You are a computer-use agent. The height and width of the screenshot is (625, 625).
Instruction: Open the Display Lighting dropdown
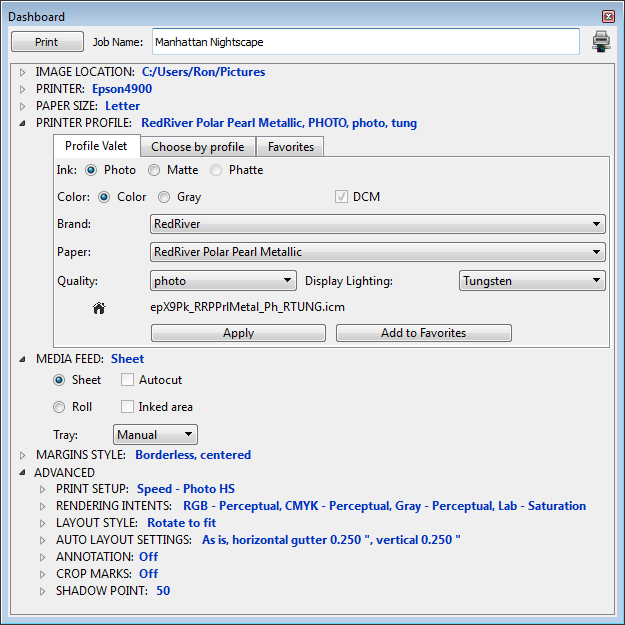(532, 281)
